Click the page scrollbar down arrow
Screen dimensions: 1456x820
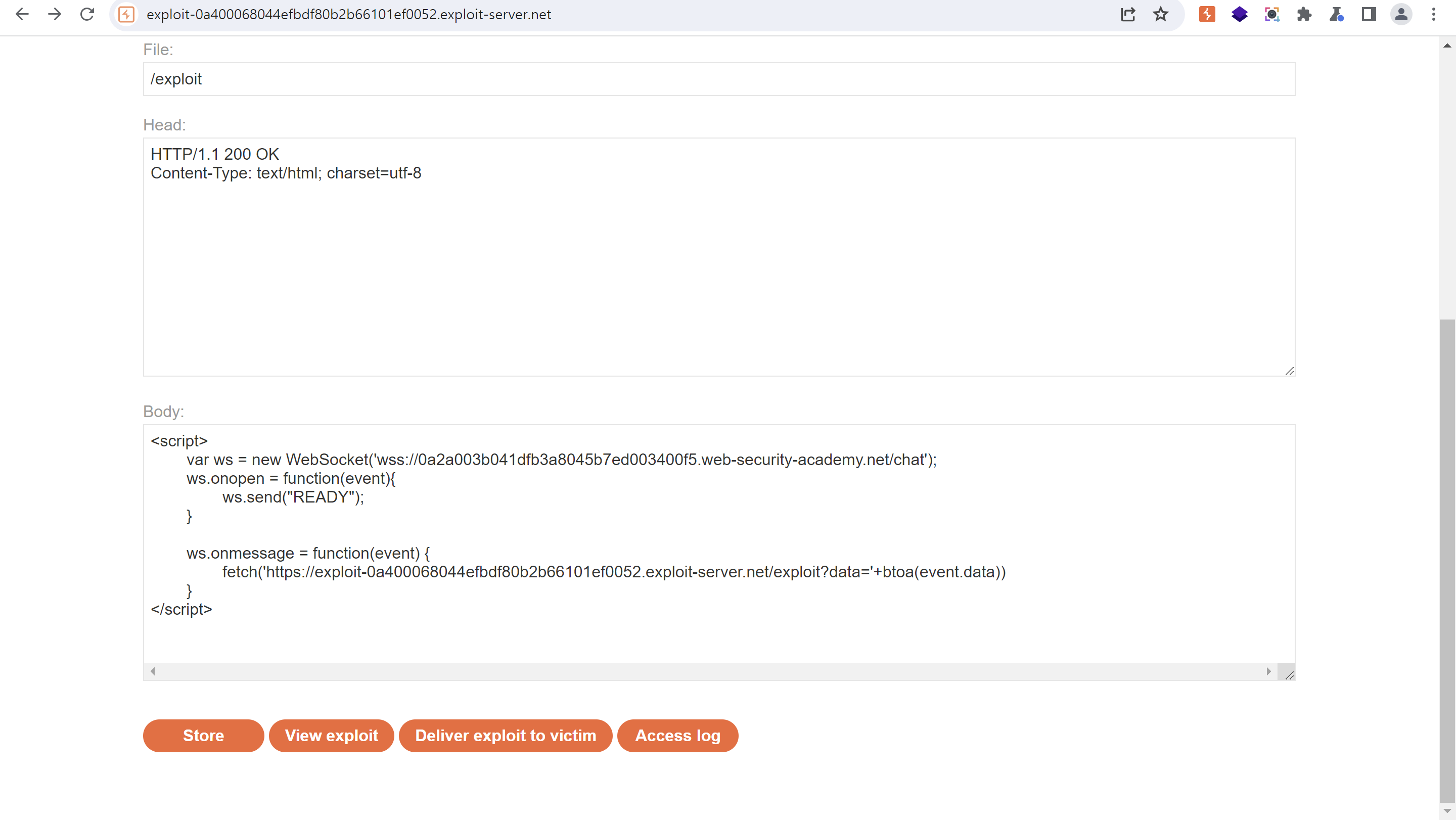coord(1447,811)
